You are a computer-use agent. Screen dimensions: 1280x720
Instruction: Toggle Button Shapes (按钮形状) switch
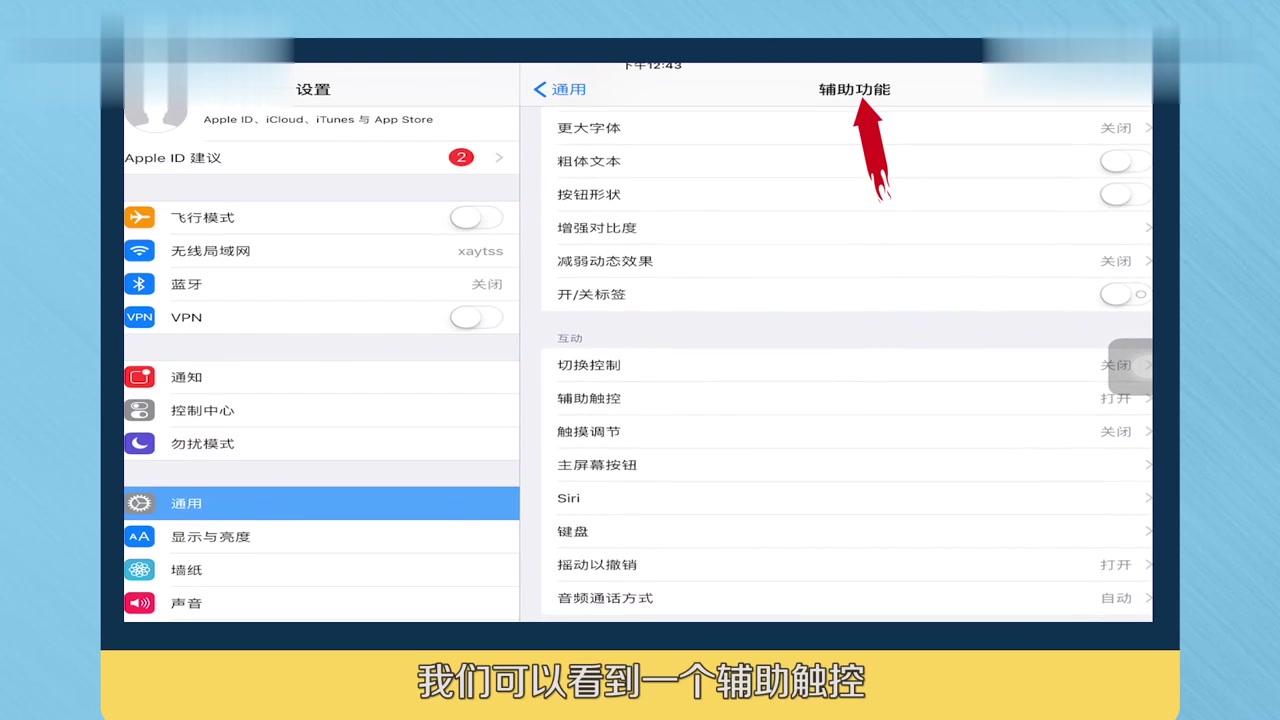[1125, 194]
